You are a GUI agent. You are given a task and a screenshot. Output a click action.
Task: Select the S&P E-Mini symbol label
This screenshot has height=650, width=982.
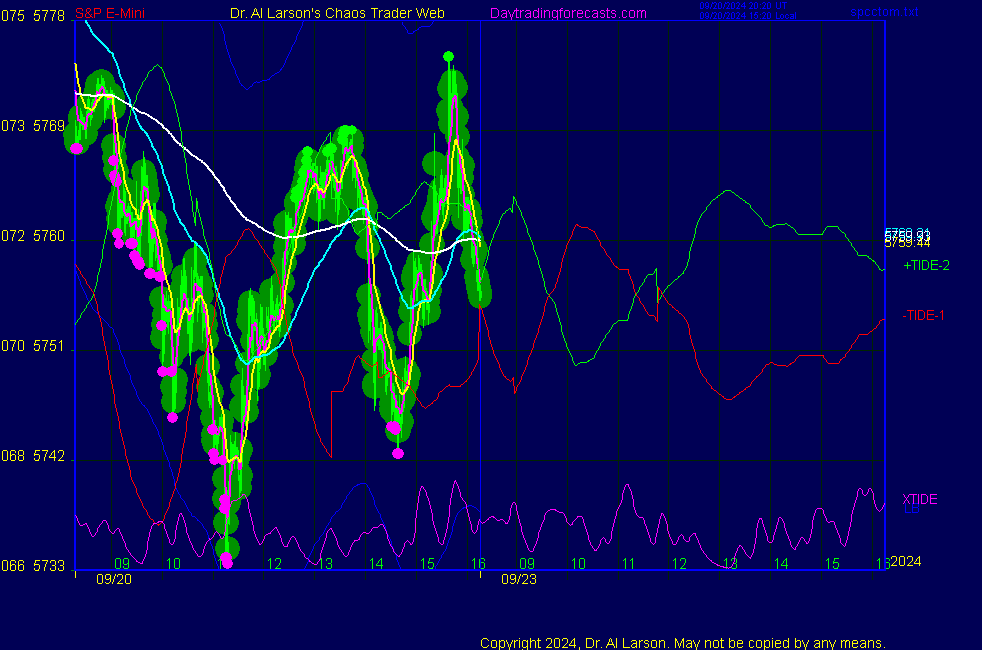tap(110, 13)
